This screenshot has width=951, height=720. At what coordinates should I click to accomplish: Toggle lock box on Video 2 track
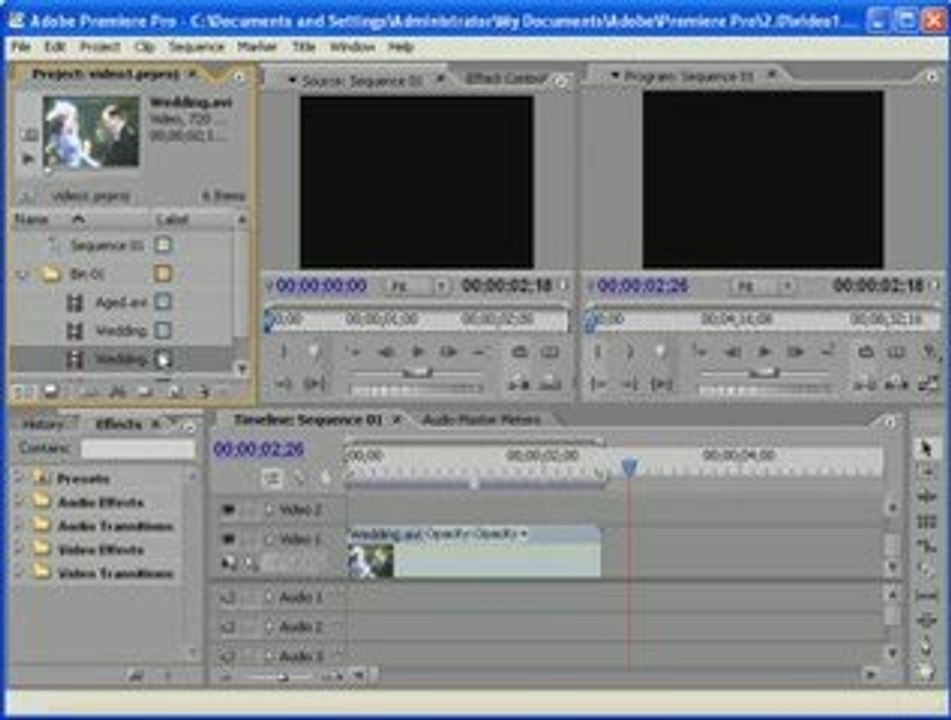(249, 510)
